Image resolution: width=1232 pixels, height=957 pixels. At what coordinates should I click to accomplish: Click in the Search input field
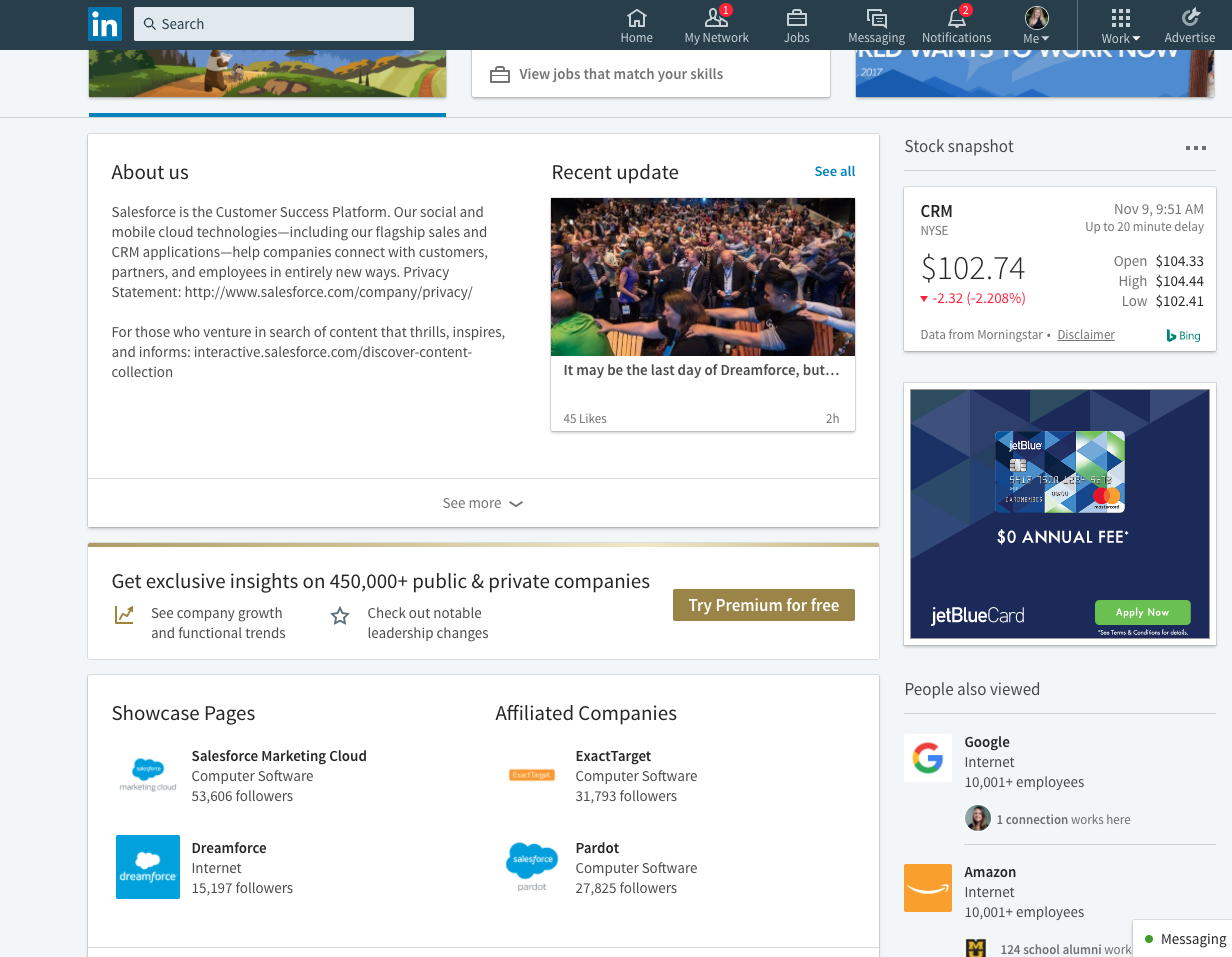pyautogui.click(x=274, y=24)
